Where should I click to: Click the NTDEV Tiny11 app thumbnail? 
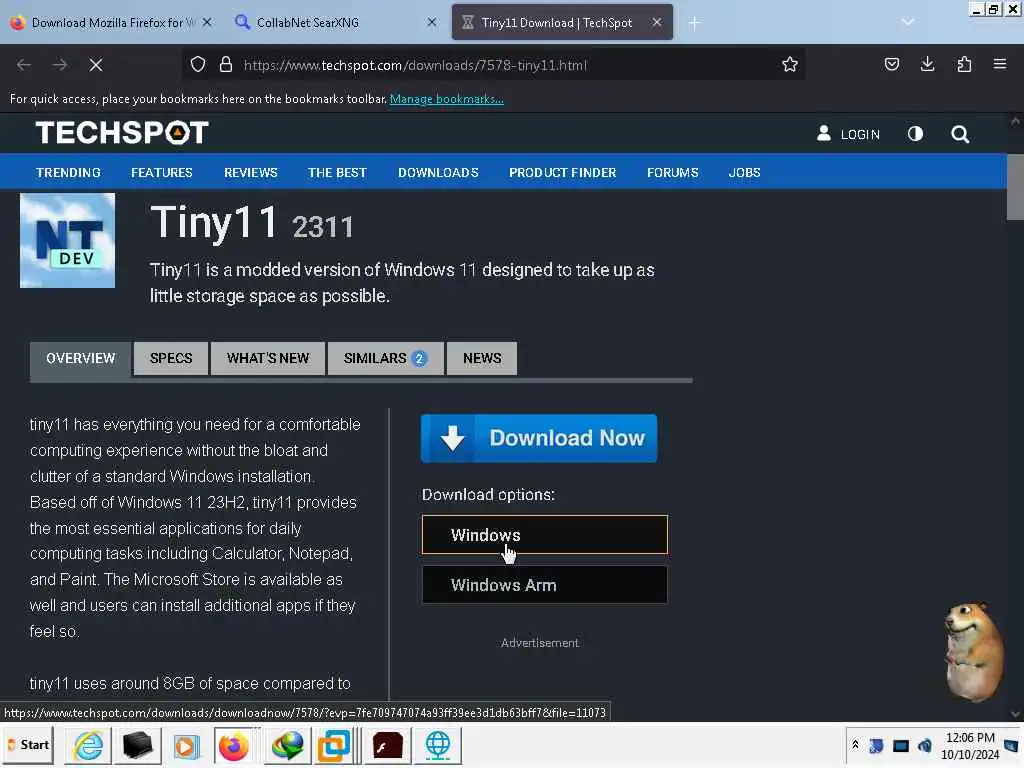(67, 240)
